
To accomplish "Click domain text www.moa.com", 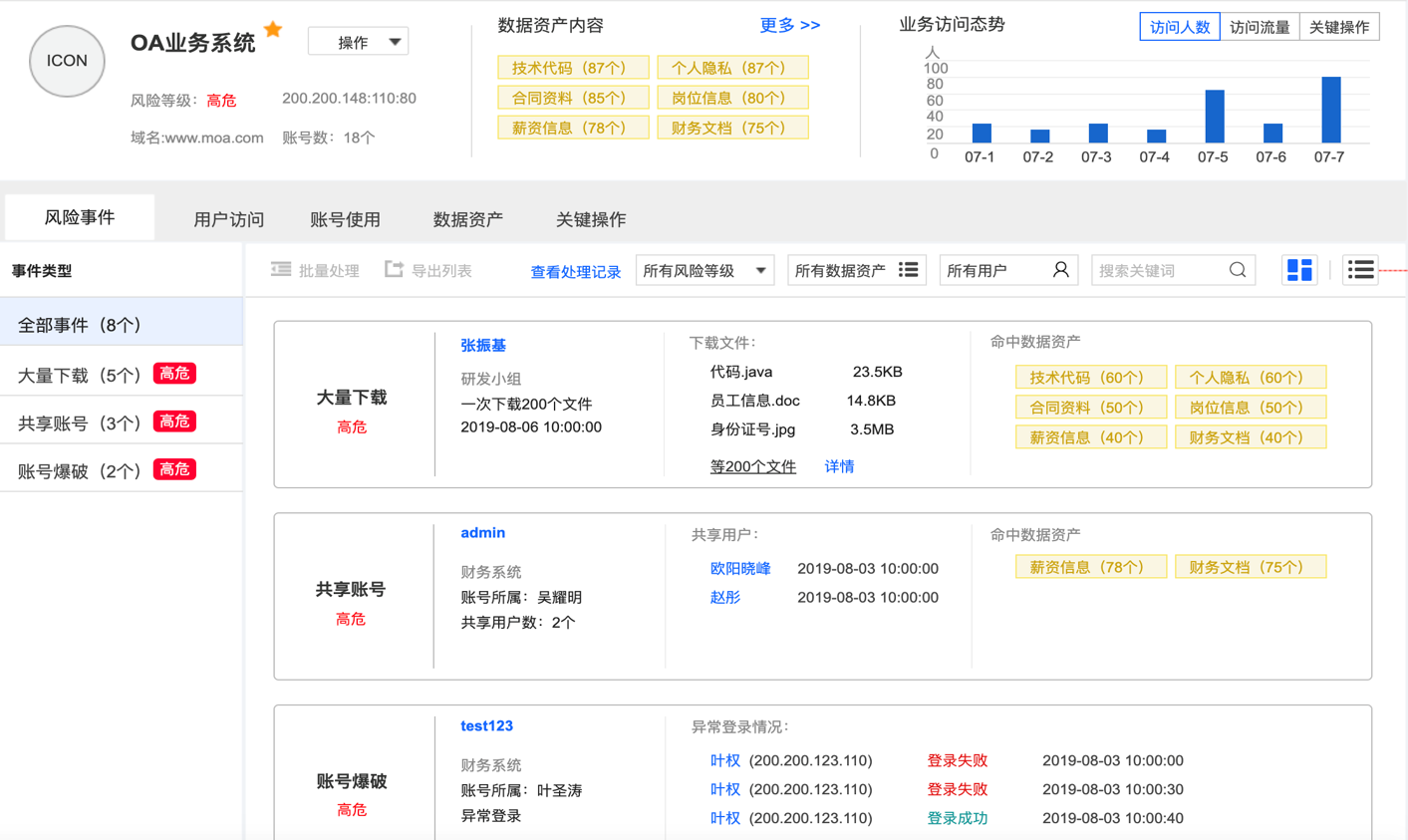I will [214, 138].
